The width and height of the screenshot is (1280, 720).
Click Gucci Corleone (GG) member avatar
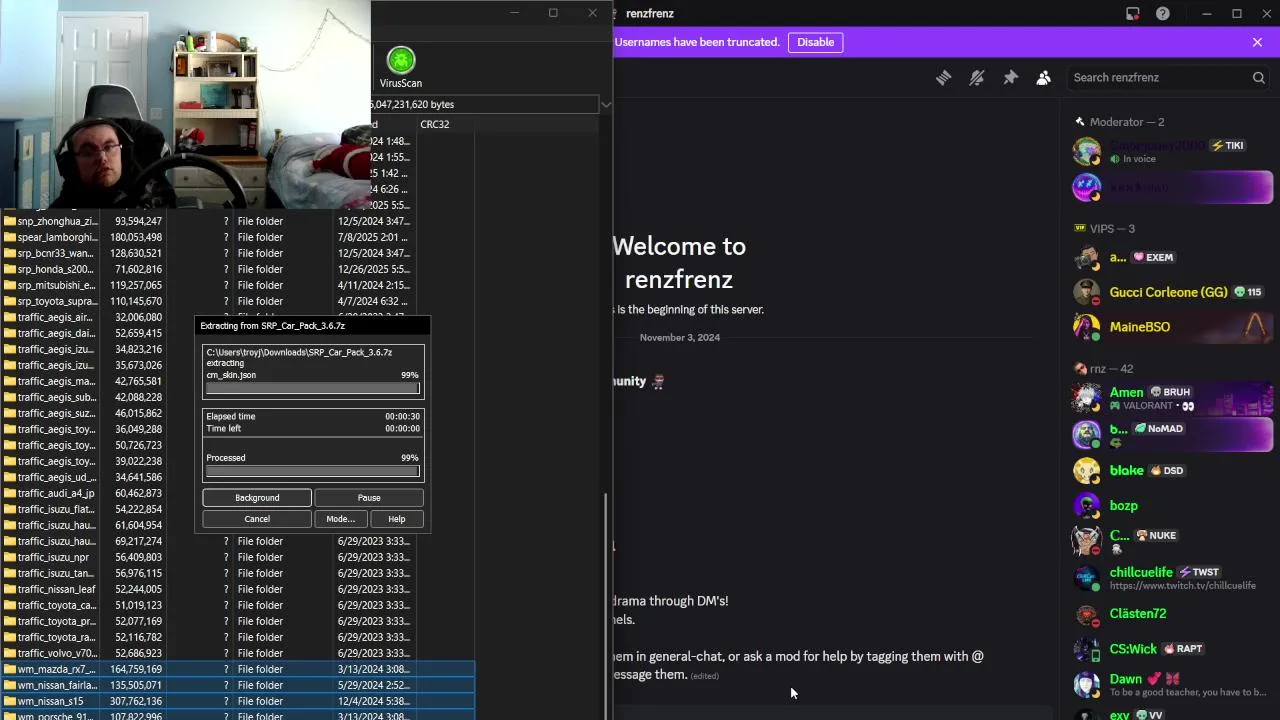tap(1086, 292)
